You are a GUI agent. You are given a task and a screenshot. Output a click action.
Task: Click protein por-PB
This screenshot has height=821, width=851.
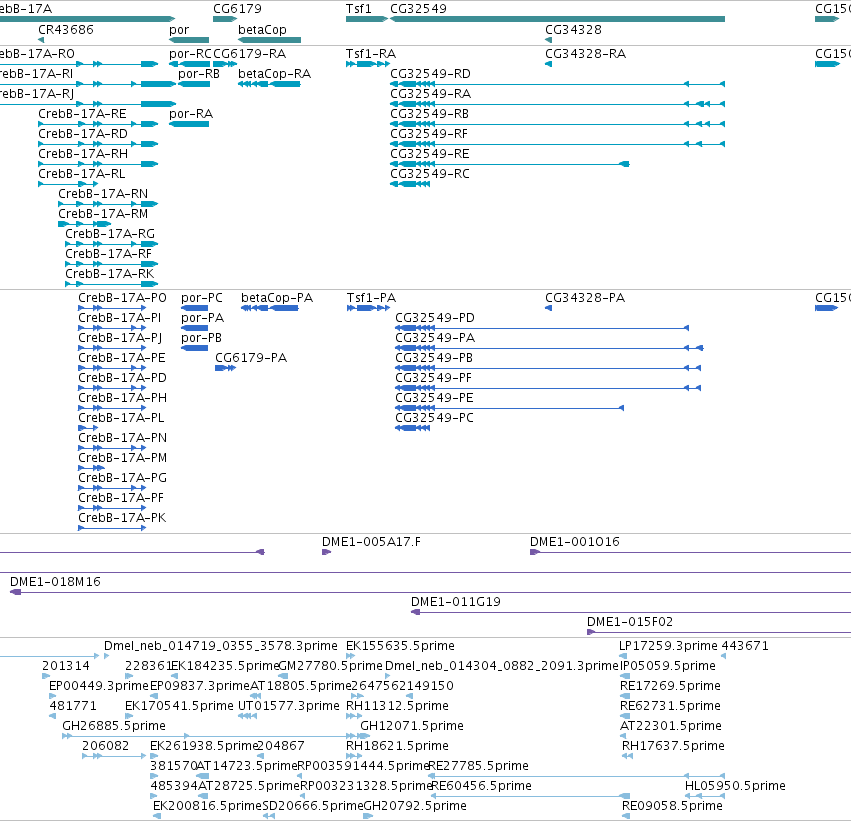click(x=201, y=338)
